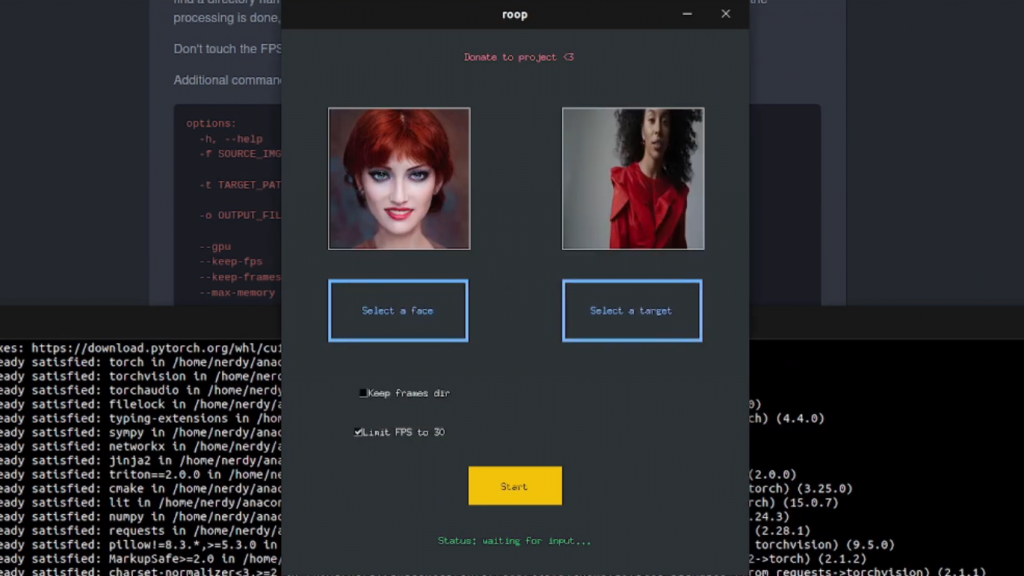The width and height of the screenshot is (1024, 576).
Task: Open the Donate to project link
Action: click(x=518, y=57)
